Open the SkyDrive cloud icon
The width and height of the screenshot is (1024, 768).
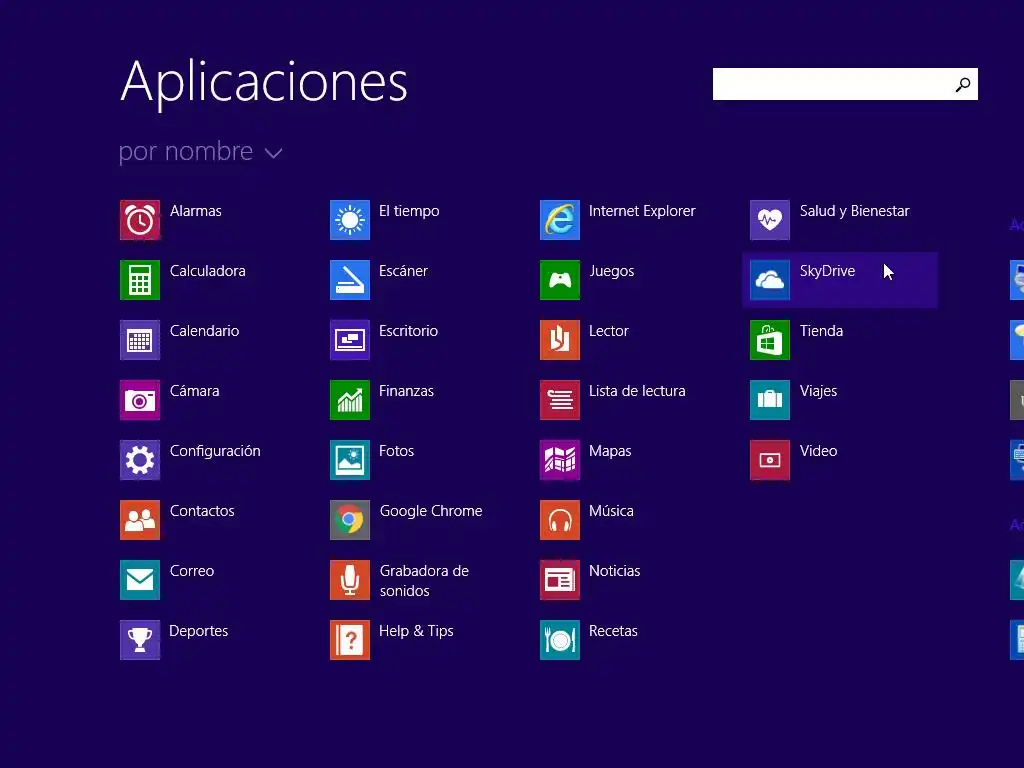pyautogui.click(x=770, y=280)
